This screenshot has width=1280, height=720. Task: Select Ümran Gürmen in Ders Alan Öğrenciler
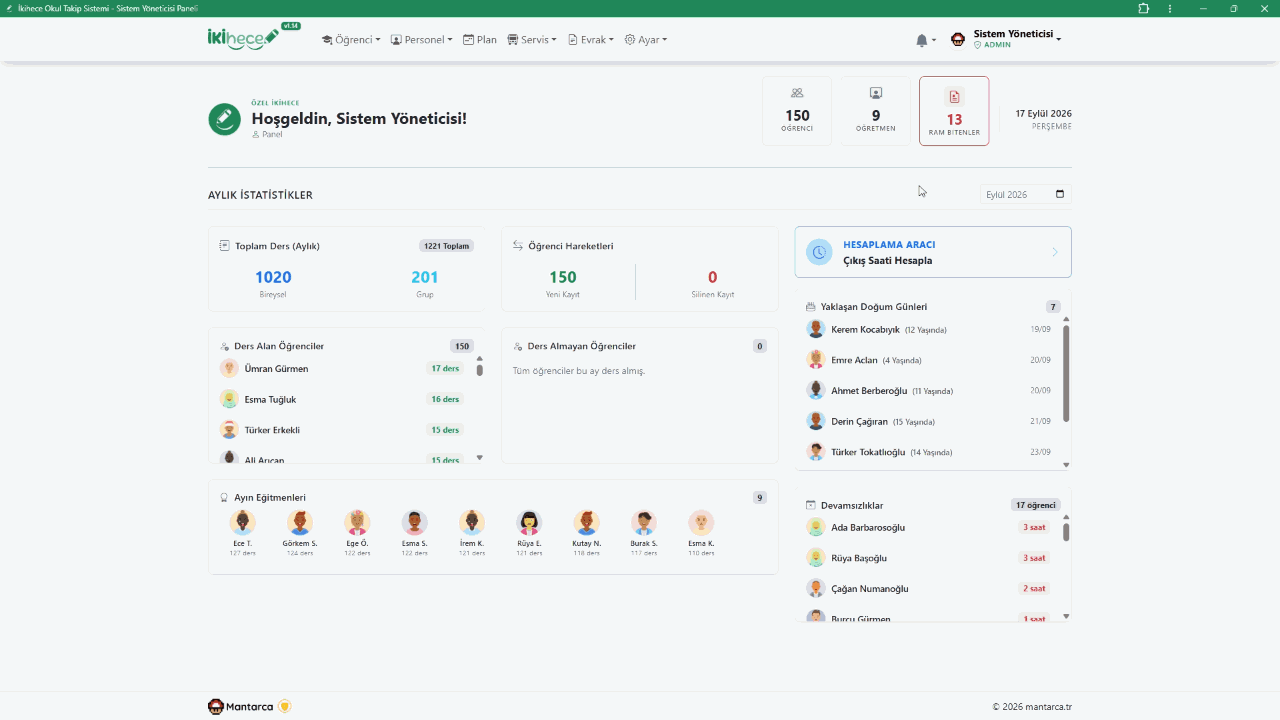341,368
